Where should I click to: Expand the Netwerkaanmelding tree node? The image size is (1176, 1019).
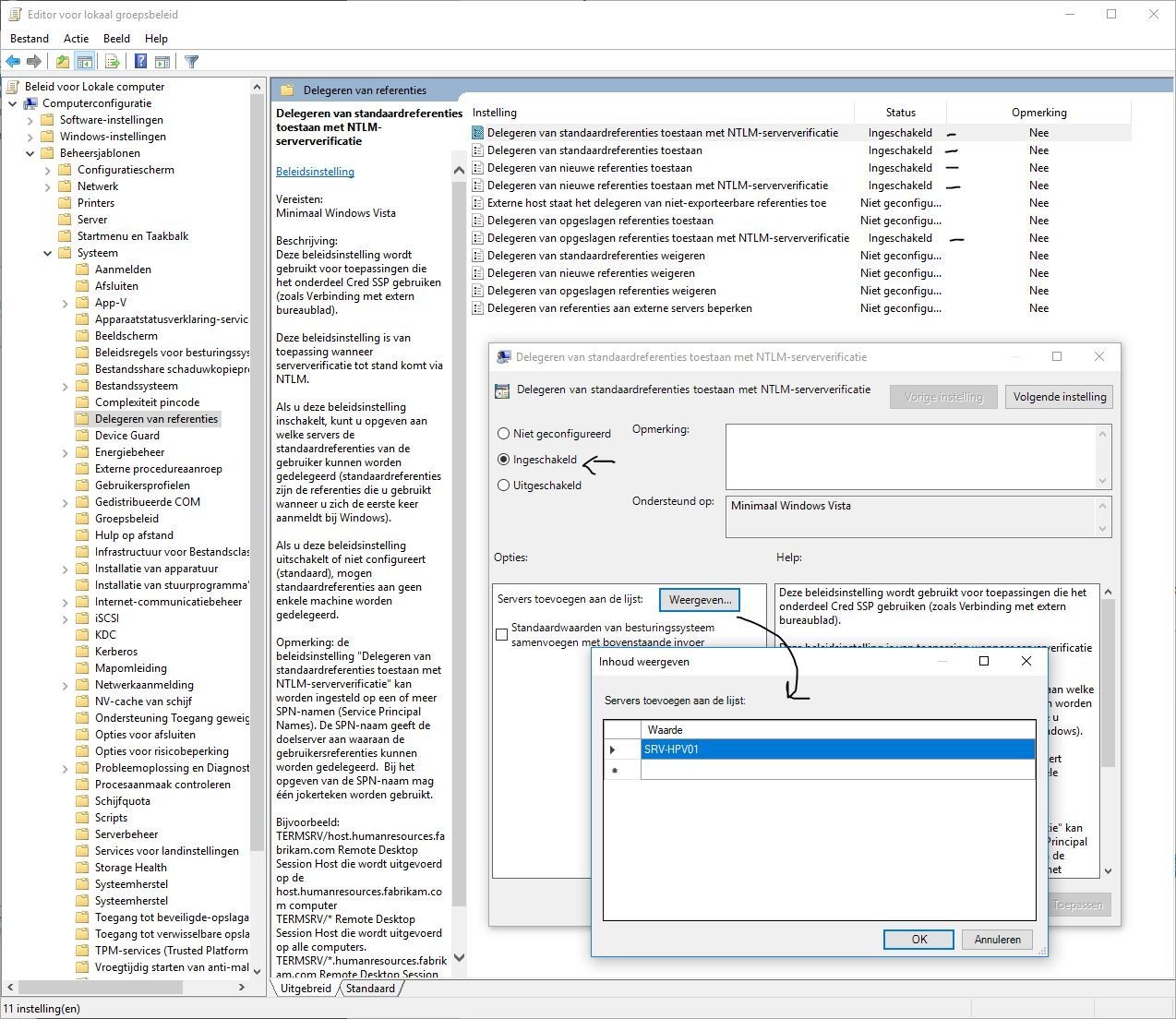click(x=66, y=686)
